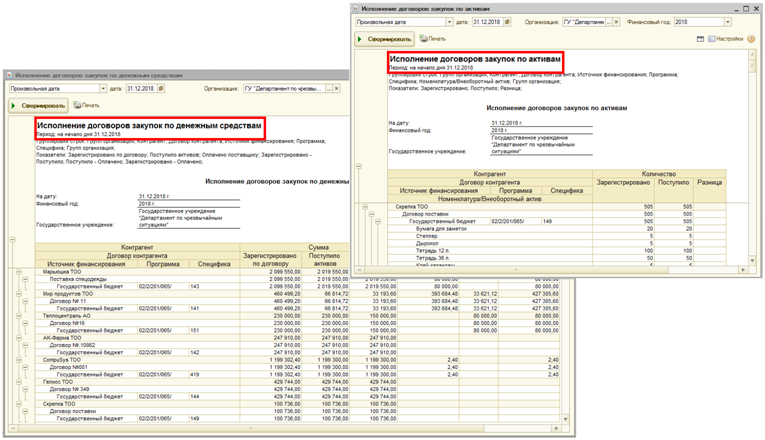
Task: Collapse the Маршецка ТОО row group
Action: [x=19, y=270]
